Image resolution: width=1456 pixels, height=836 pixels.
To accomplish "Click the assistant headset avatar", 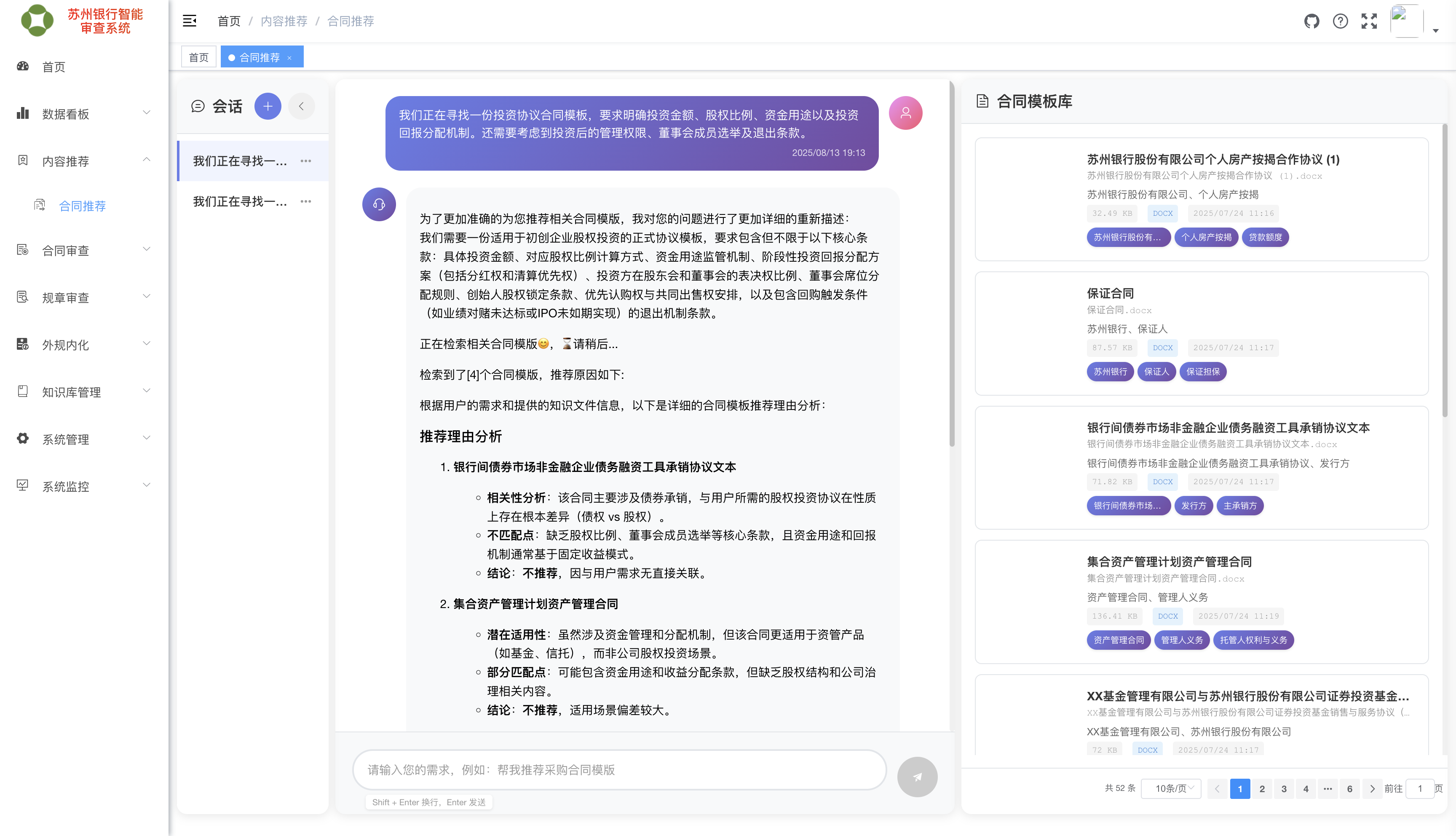I will (x=379, y=204).
